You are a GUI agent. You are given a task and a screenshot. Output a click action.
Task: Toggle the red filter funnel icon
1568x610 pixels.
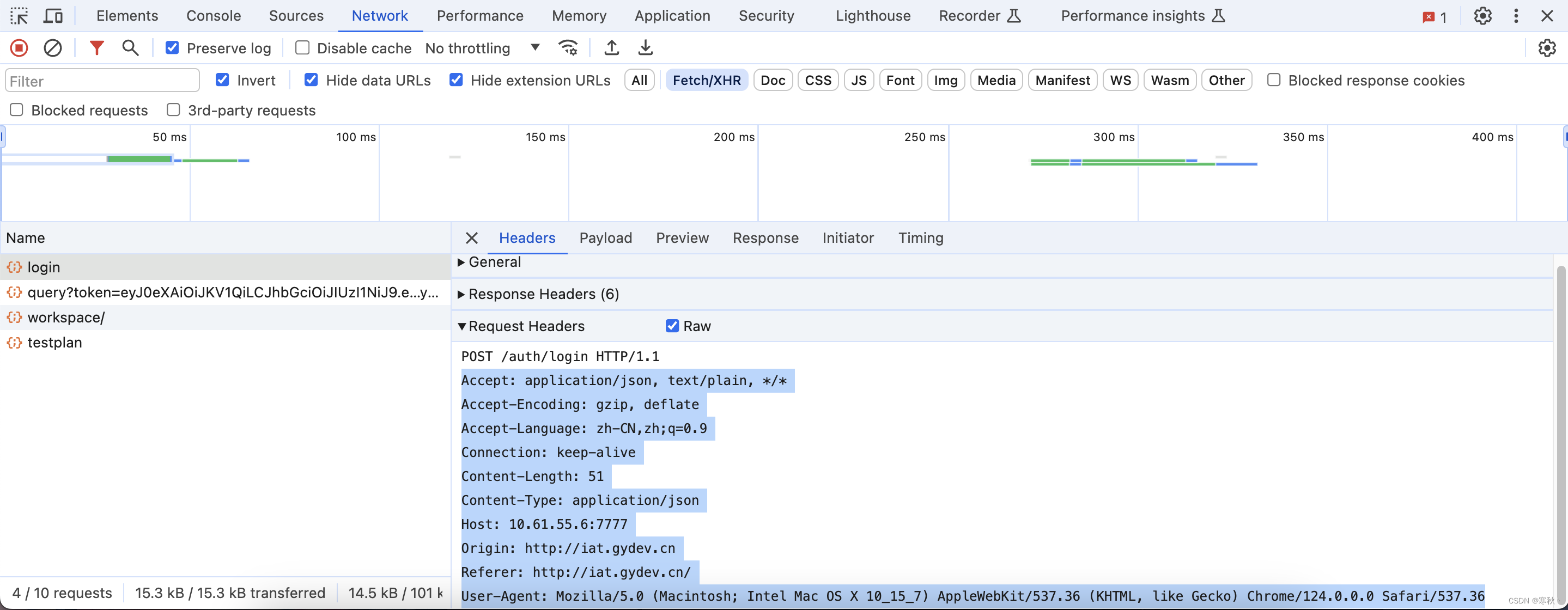tap(96, 47)
